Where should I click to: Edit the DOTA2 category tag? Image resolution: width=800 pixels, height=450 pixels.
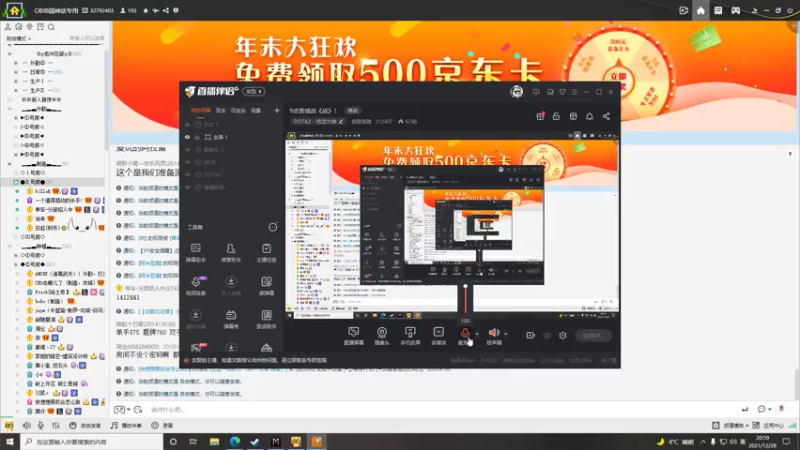[x=318, y=121]
